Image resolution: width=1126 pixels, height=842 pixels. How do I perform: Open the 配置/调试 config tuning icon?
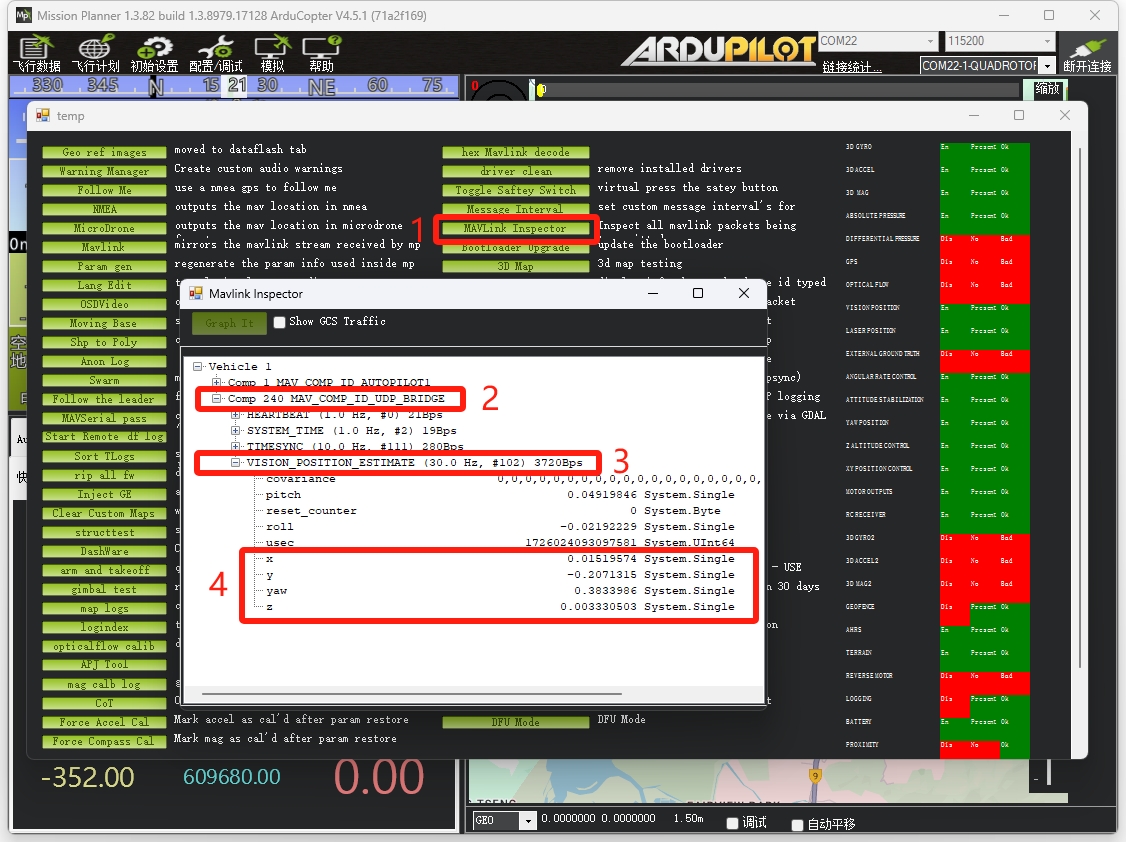coord(215,54)
